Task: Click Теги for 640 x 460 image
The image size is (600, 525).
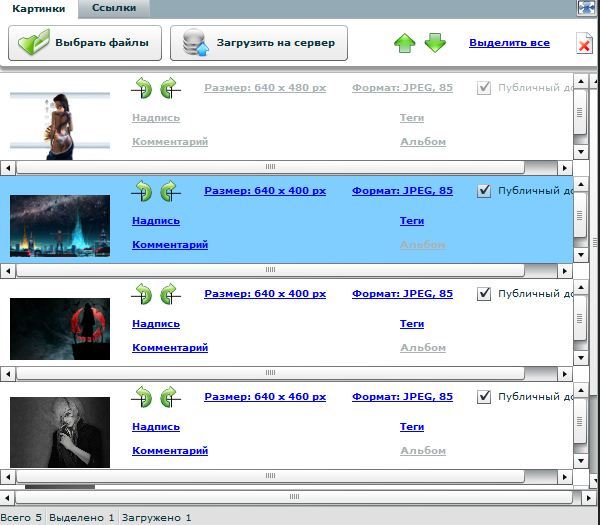Action: [412, 427]
